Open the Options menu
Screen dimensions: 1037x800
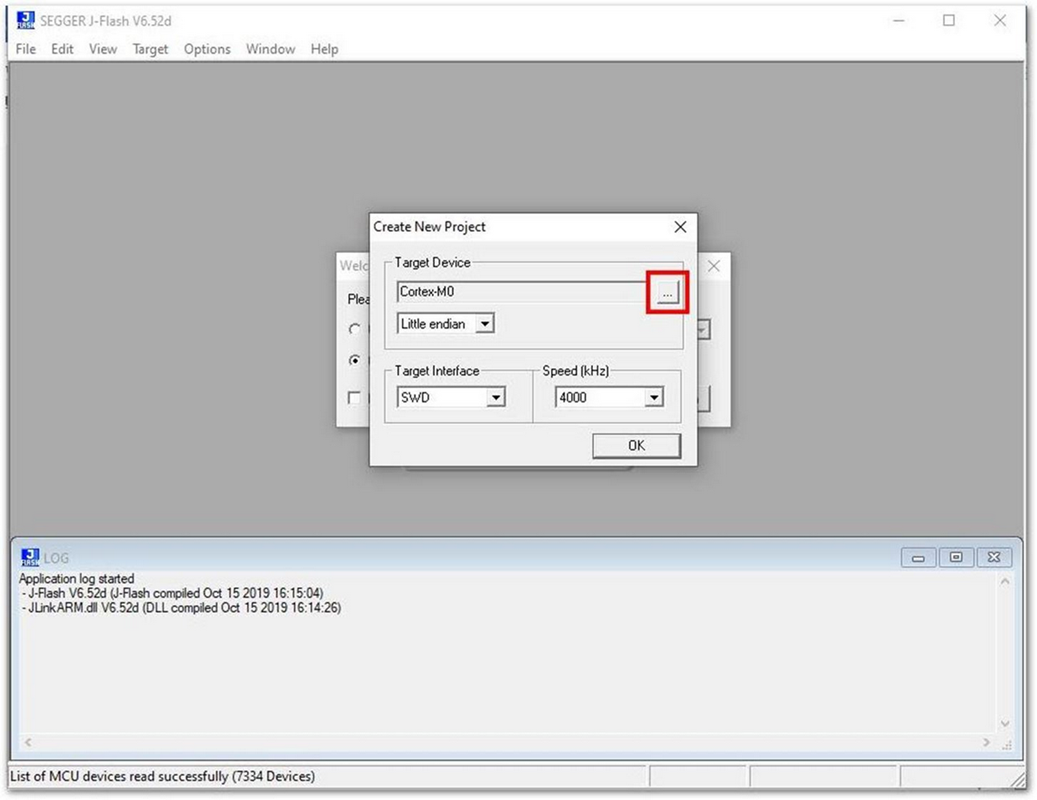(x=207, y=49)
